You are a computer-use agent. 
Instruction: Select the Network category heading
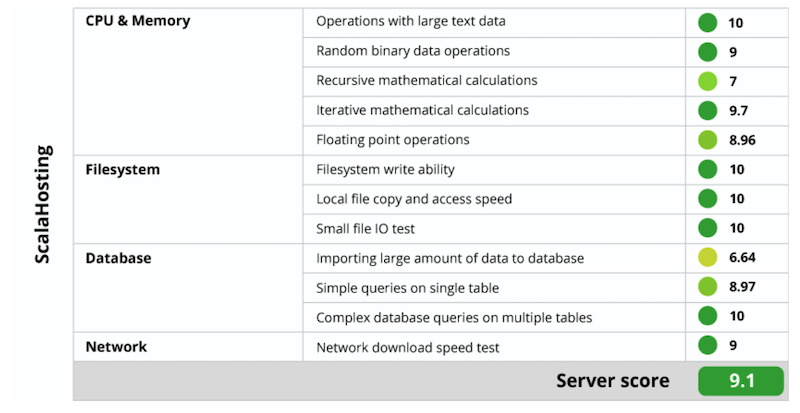(116, 346)
